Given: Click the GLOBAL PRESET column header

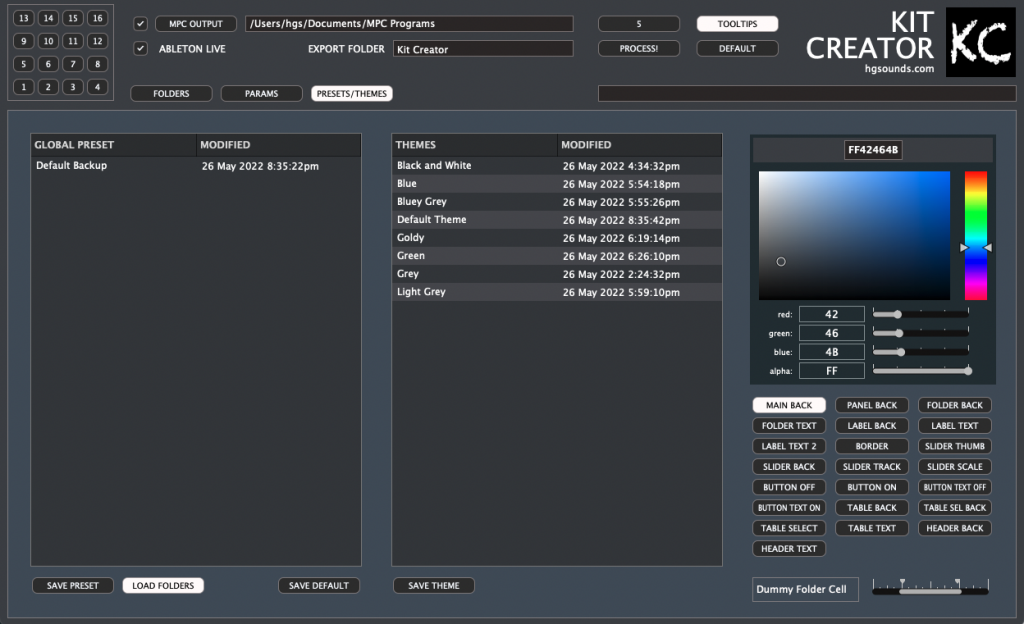Looking at the screenshot, I should pyautogui.click(x=114, y=145).
